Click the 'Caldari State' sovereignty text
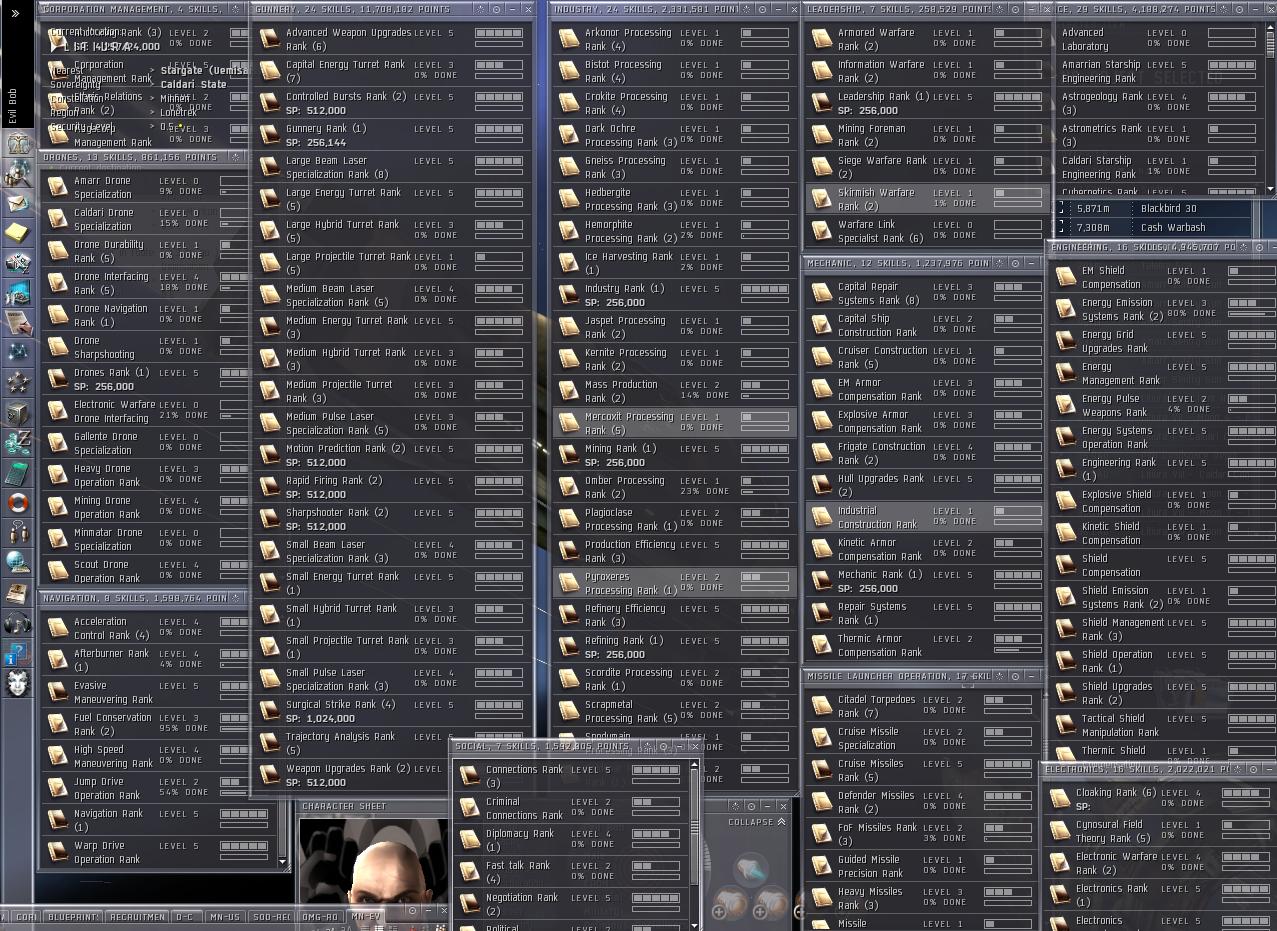The width and height of the screenshot is (1277, 931). click(x=194, y=85)
